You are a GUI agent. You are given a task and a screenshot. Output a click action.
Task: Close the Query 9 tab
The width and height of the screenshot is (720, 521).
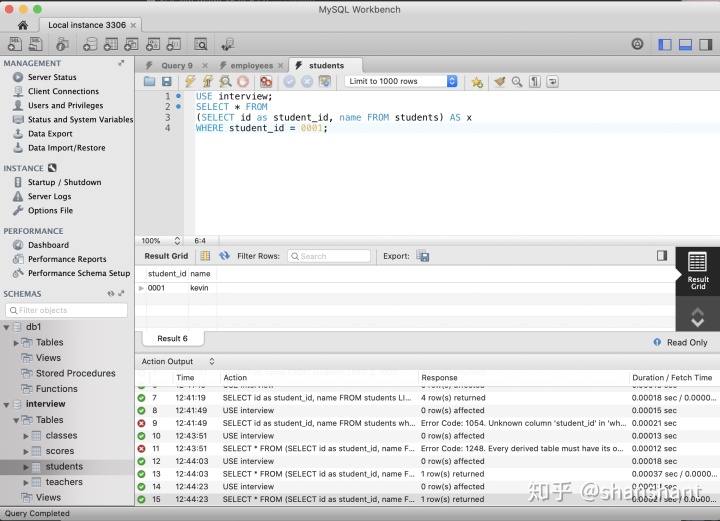[x=205, y=65]
